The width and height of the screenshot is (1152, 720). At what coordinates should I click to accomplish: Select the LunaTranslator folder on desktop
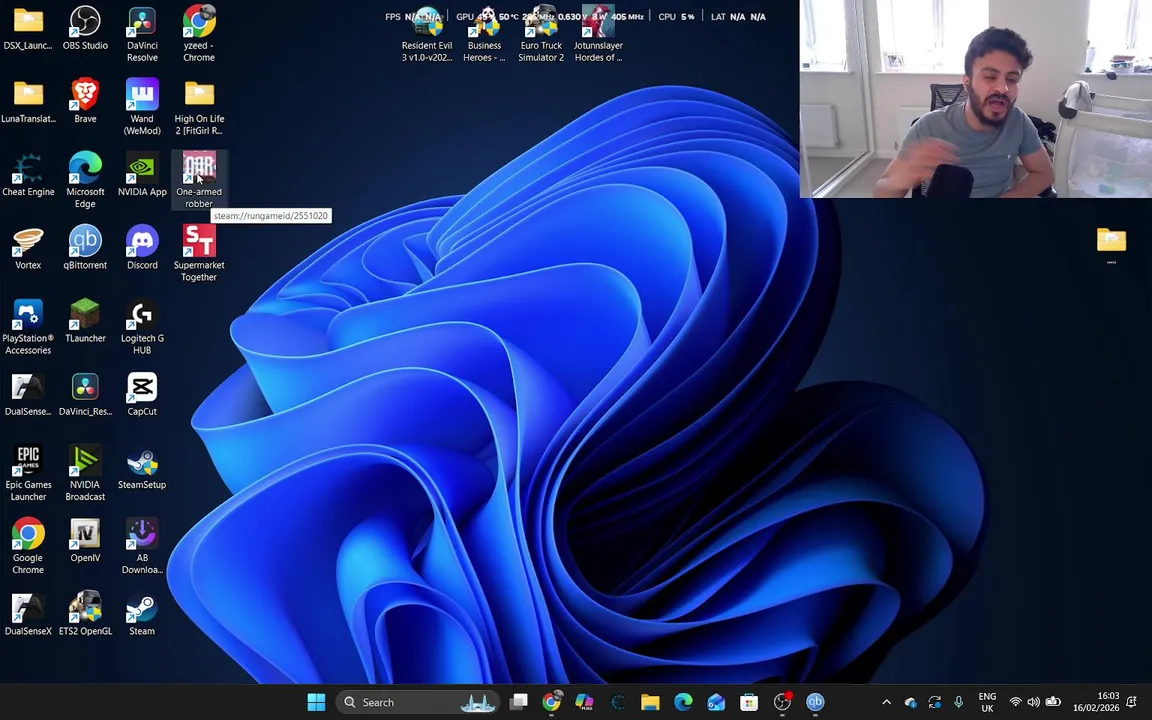[x=28, y=101]
